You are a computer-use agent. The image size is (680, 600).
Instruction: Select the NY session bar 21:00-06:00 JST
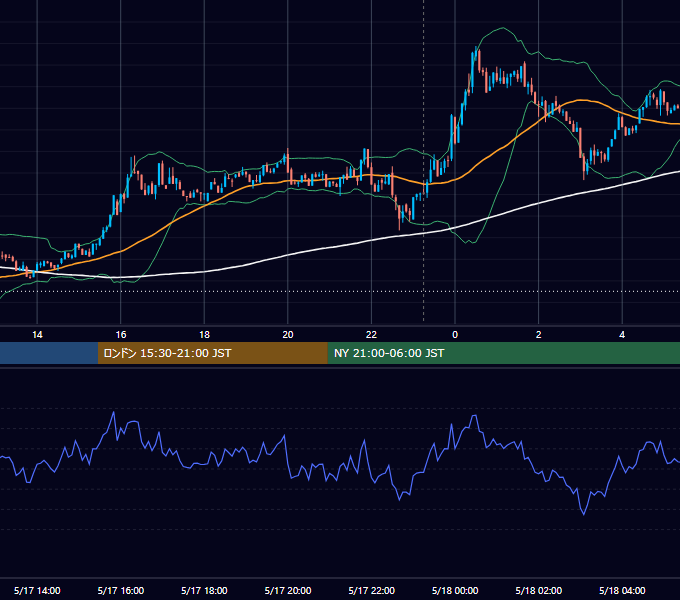(503, 353)
